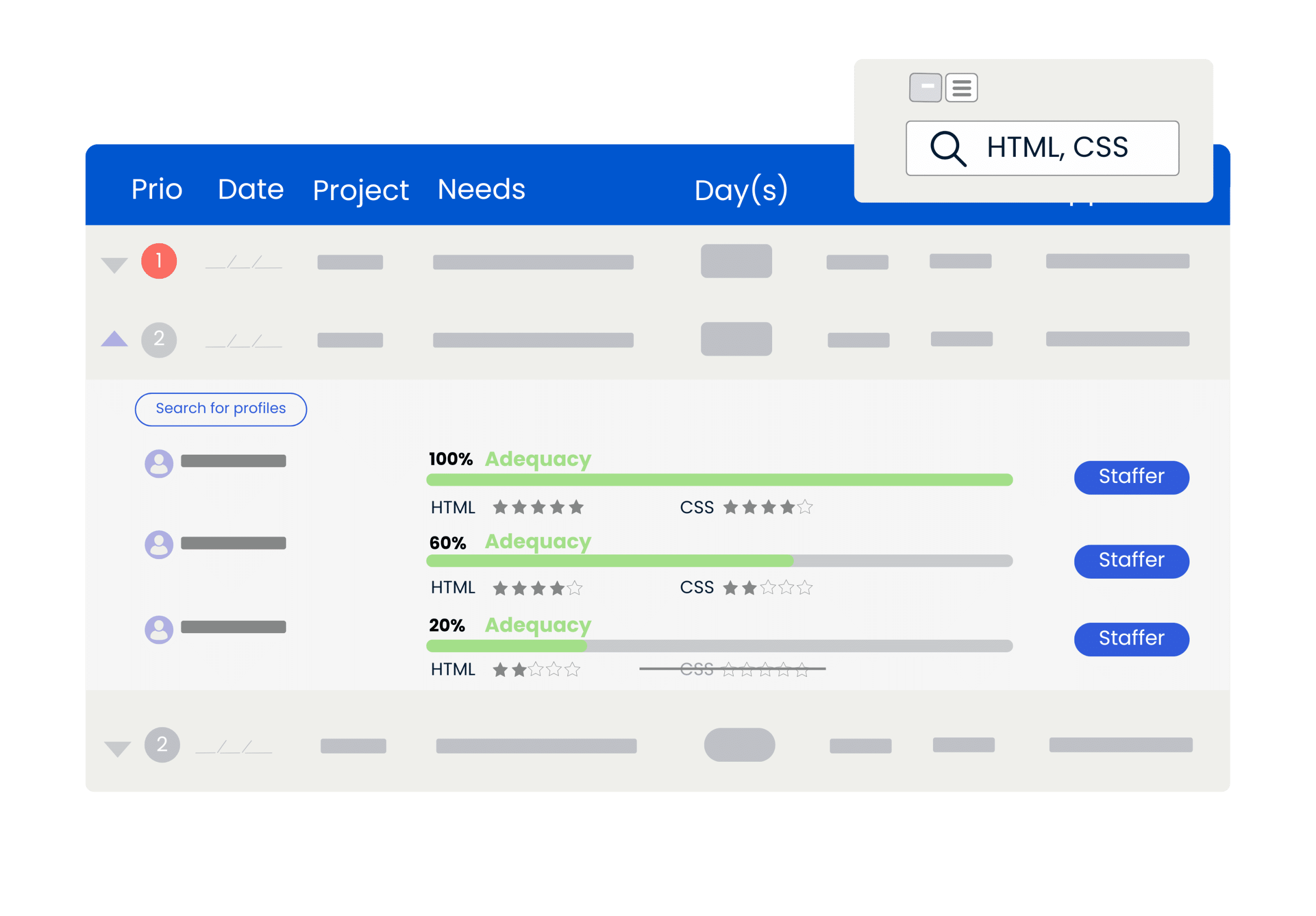Click the red priority 1 badge
Viewport: 1316px width, 916px height.
click(159, 261)
